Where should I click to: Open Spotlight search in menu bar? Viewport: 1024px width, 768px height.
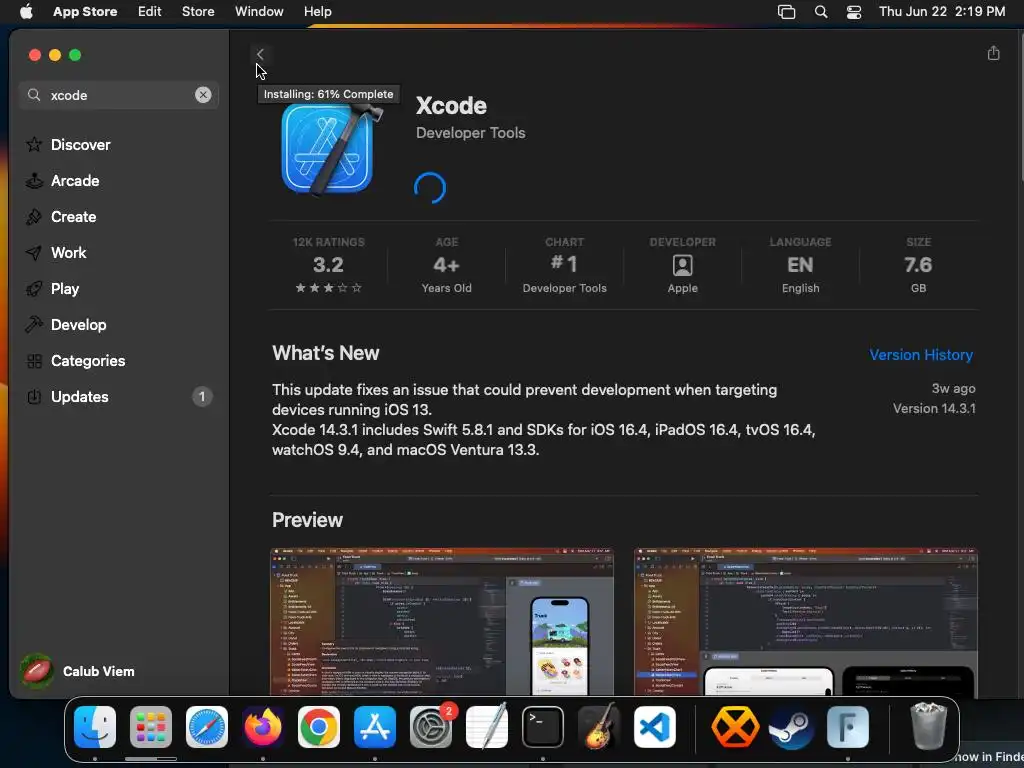pos(821,12)
